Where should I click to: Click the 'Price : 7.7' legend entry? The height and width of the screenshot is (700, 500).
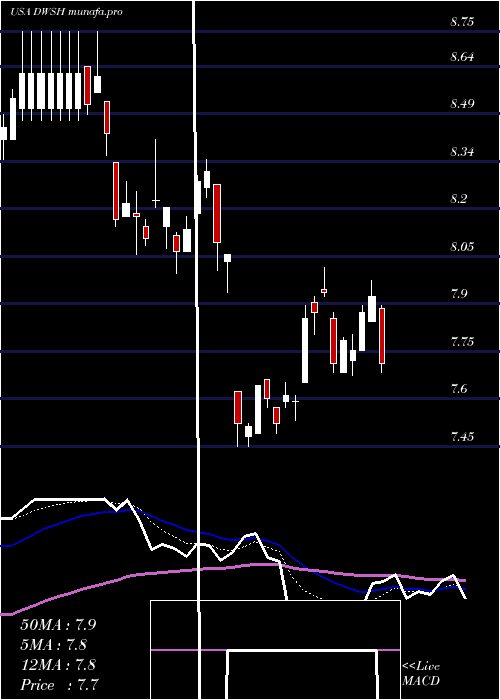point(59,685)
